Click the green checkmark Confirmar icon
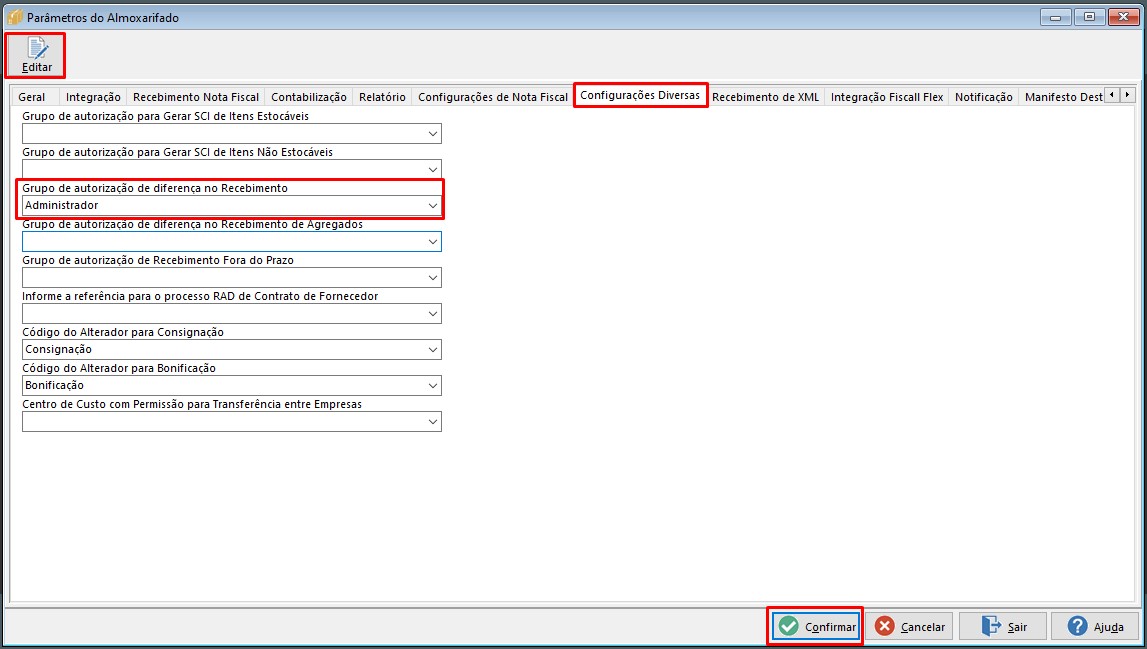Image resolution: width=1147 pixels, height=649 pixels. coord(789,626)
